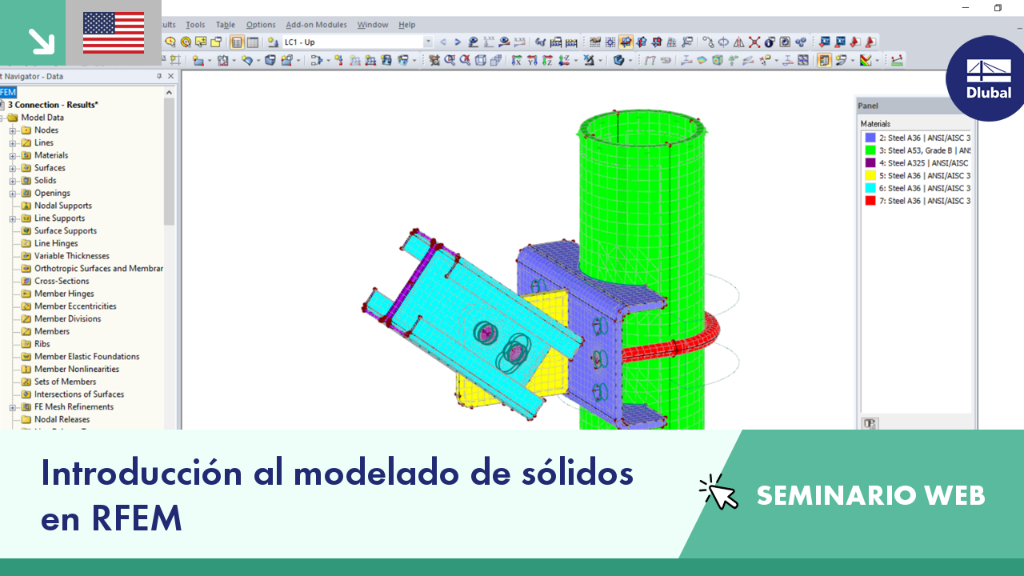This screenshot has height=576, width=1024.
Task: Click the view in X direction icon
Action: tap(516, 60)
